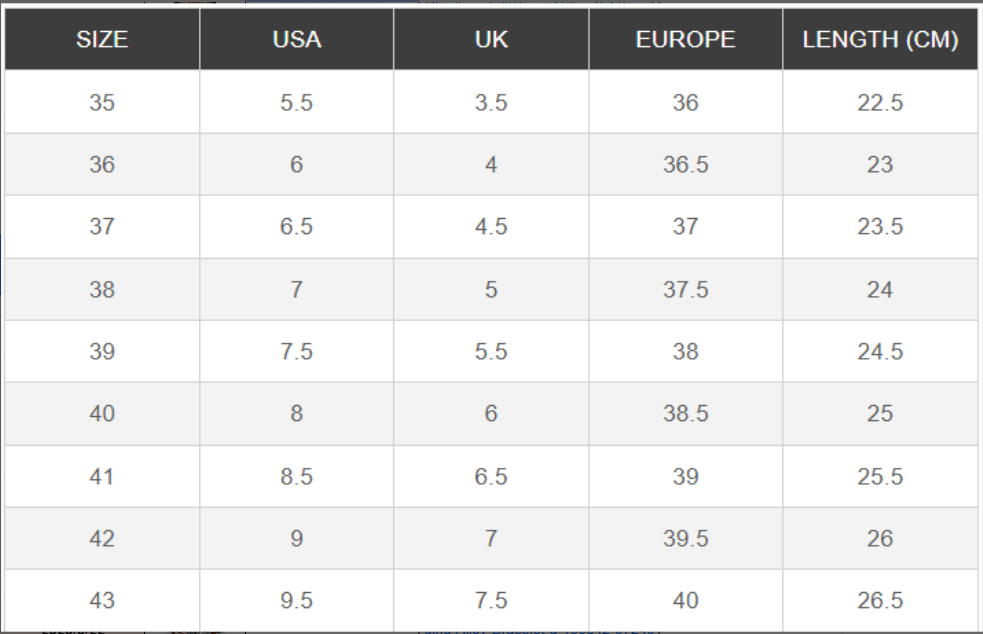Select the LENGTH (CM) column header
Image resolution: width=983 pixels, height=634 pixels.
tap(880, 40)
